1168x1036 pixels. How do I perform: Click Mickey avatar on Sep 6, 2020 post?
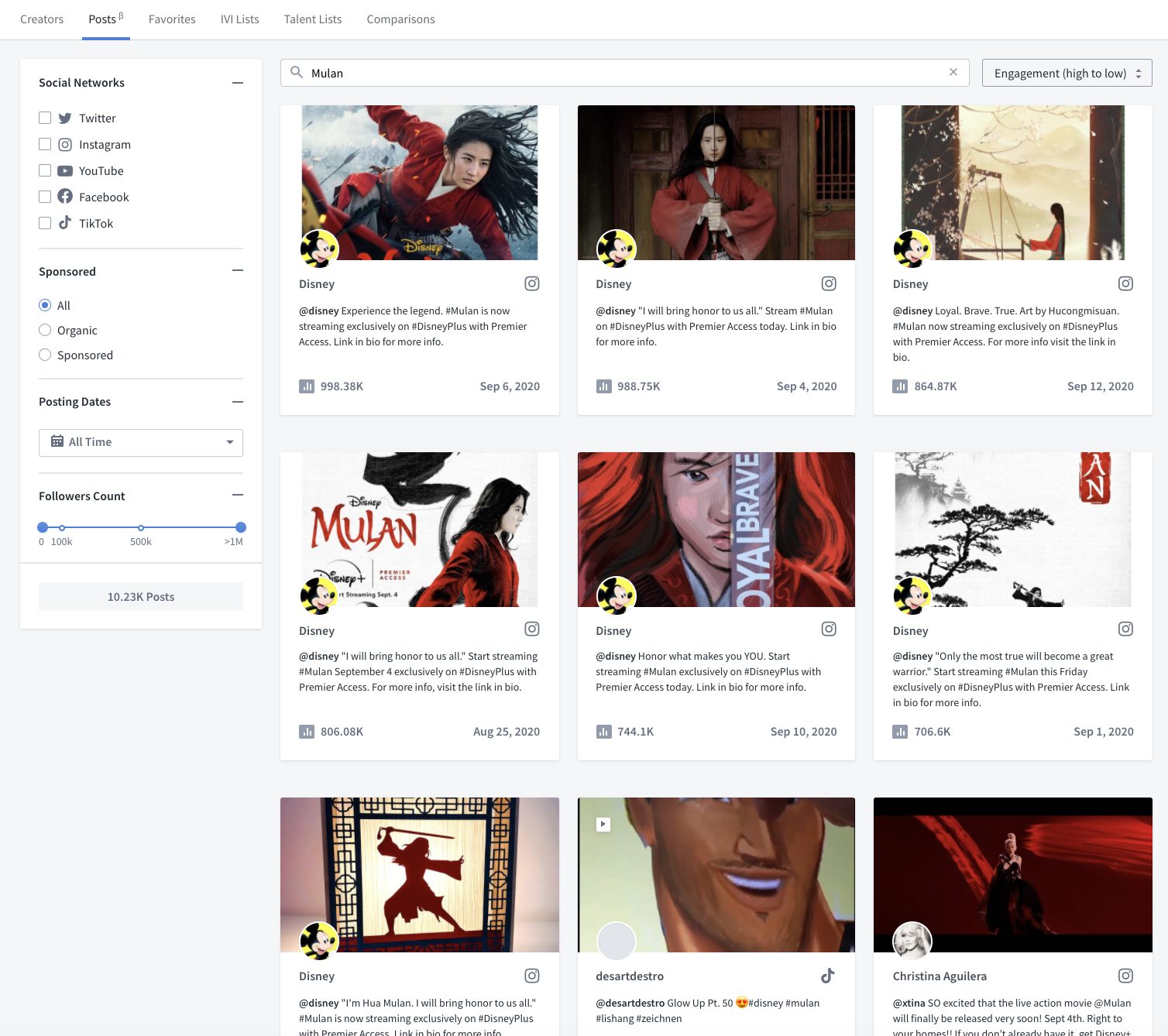pos(319,249)
